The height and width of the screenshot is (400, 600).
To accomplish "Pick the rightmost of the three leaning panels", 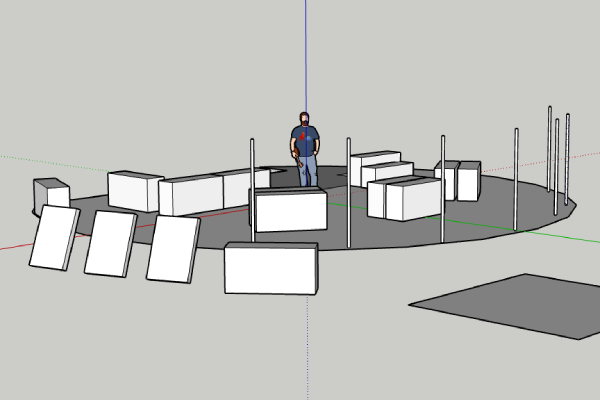I will 172,248.
